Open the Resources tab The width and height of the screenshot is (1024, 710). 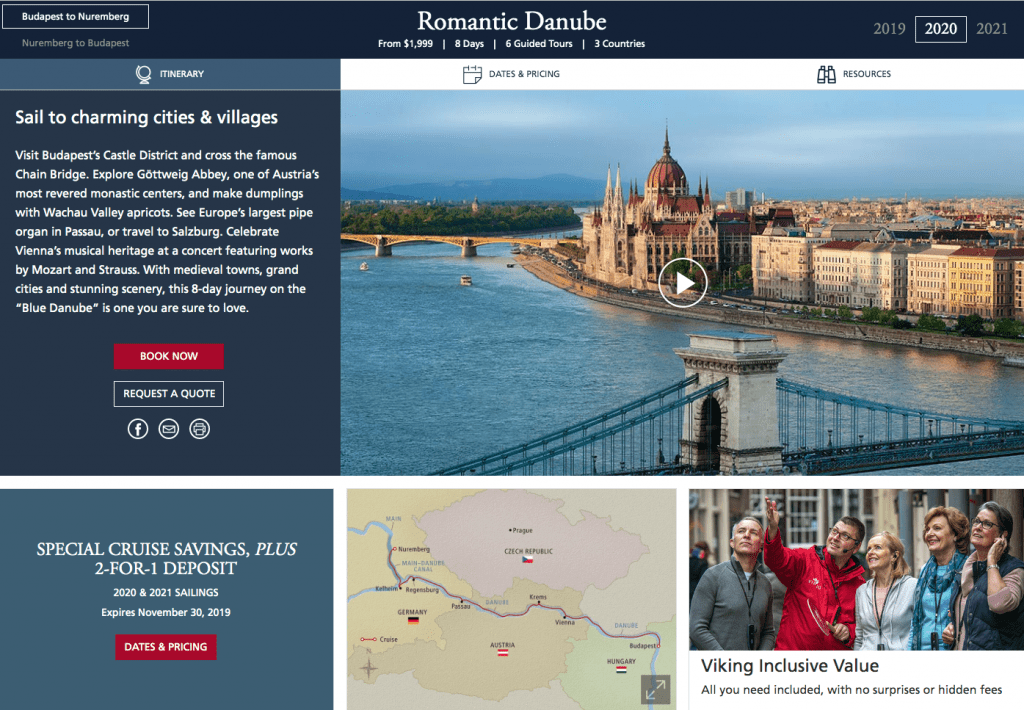pyautogui.click(x=854, y=74)
